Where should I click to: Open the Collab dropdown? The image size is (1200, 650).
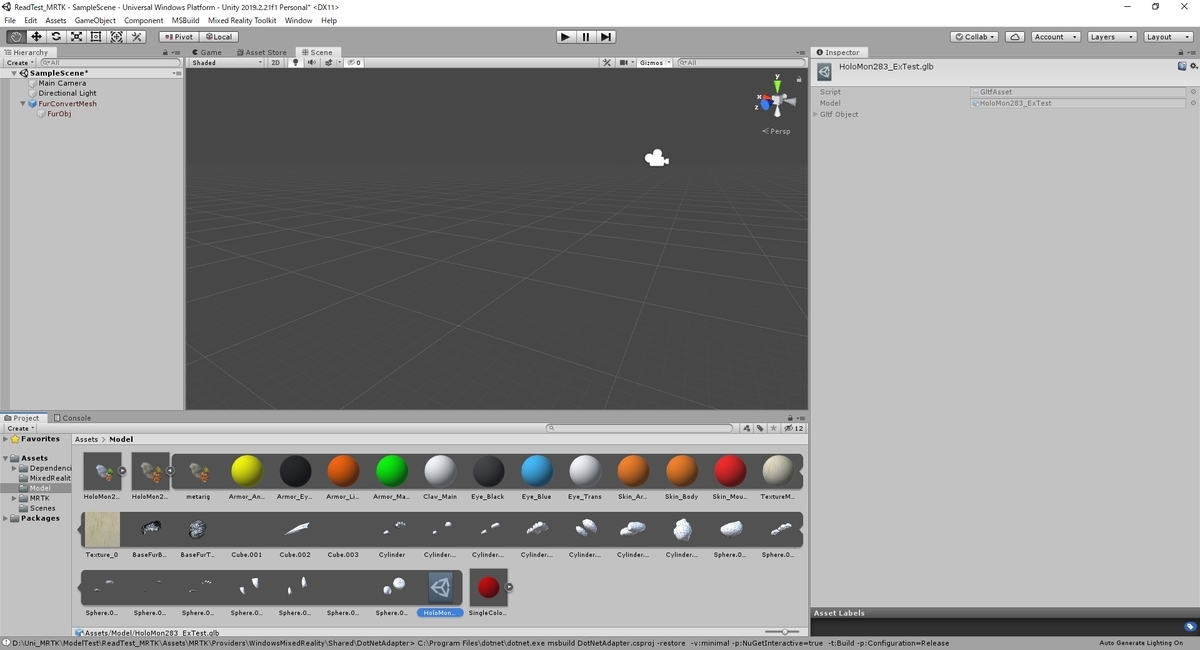point(975,37)
